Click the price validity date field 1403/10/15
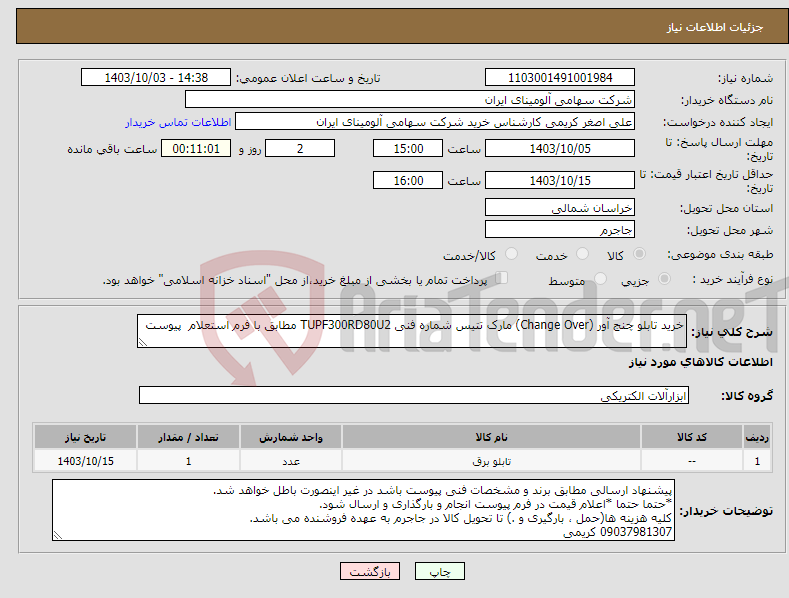Image resolution: width=789 pixels, height=598 pixels. pyautogui.click(x=560, y=180)
